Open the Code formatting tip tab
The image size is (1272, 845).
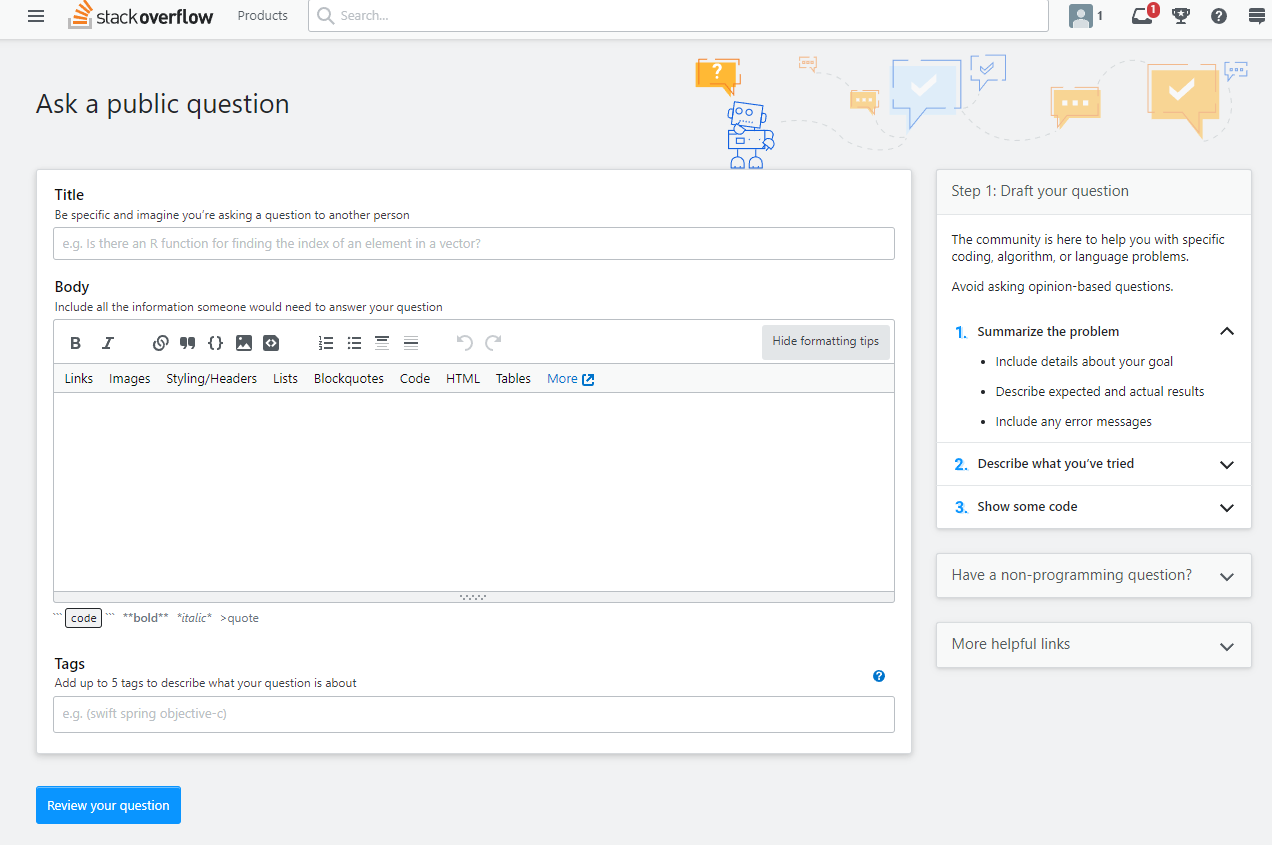point(415,379)
